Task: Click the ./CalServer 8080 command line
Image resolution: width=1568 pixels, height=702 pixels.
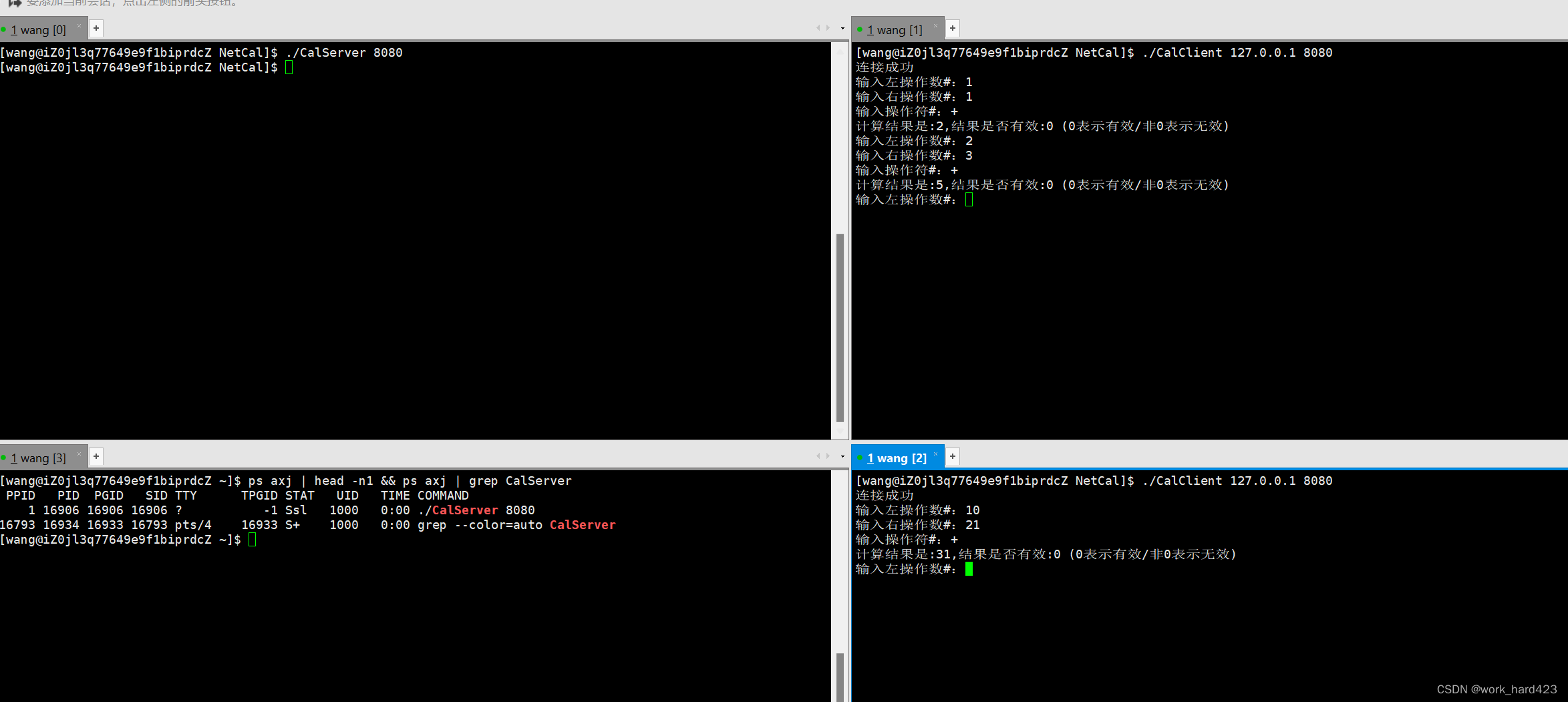Action: tap(201, 53)
